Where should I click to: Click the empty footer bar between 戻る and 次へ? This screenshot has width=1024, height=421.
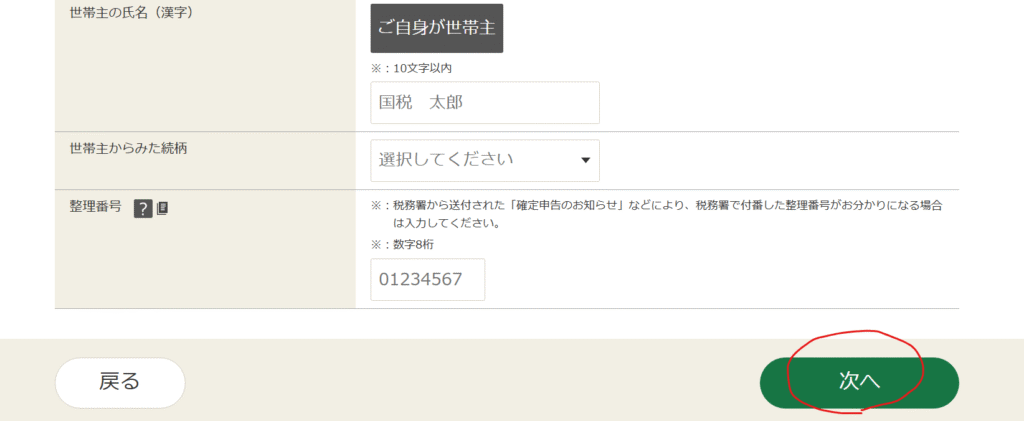click(x=470, y=382)
